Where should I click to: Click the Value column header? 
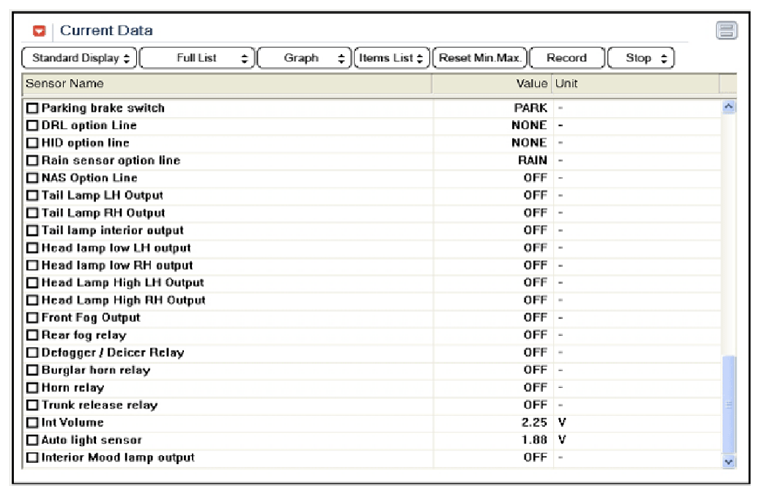[491, 84]
